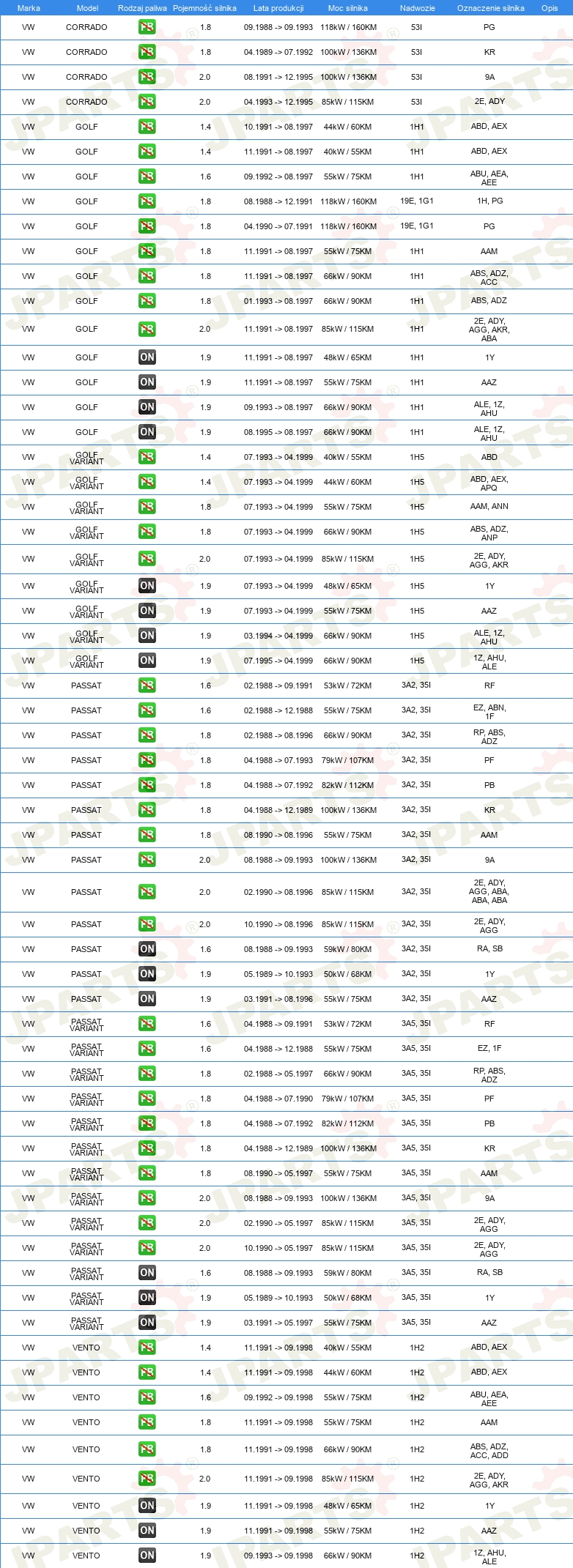The image size is (573, 1568).
Task: Select diesel ON icon in Vento 1Y row
Action: 147,1506
